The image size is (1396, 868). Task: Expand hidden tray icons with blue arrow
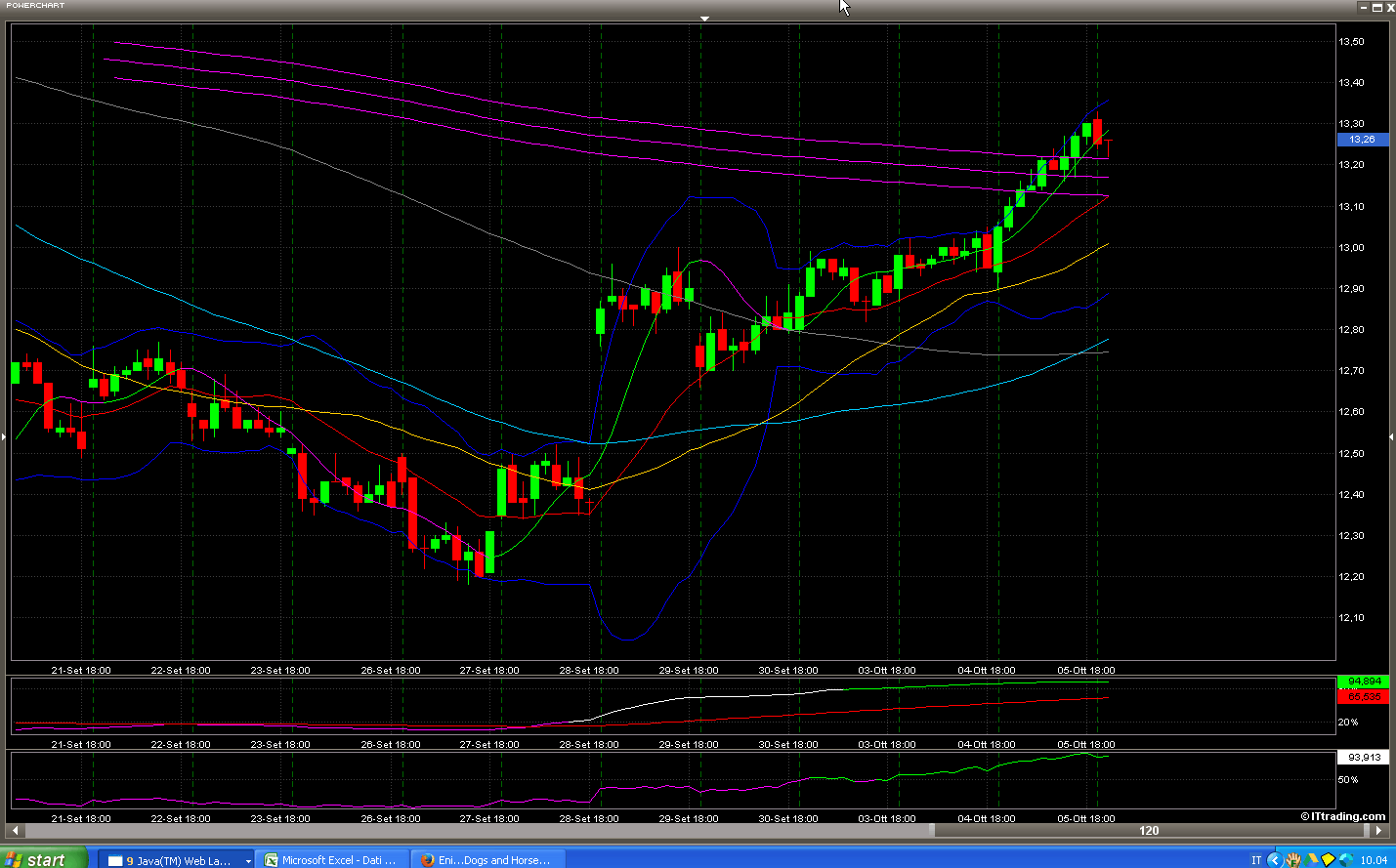click(1274, 860)
